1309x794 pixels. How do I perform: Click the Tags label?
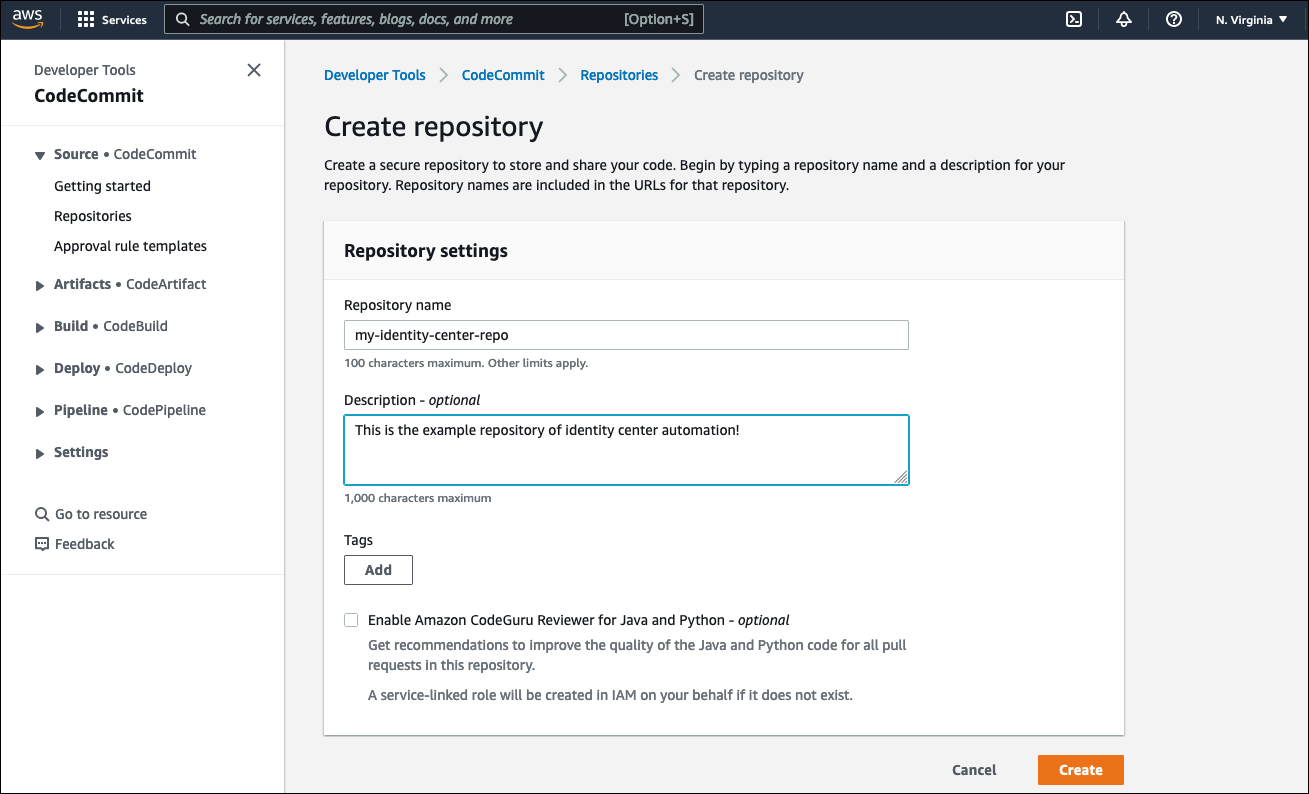358,540
